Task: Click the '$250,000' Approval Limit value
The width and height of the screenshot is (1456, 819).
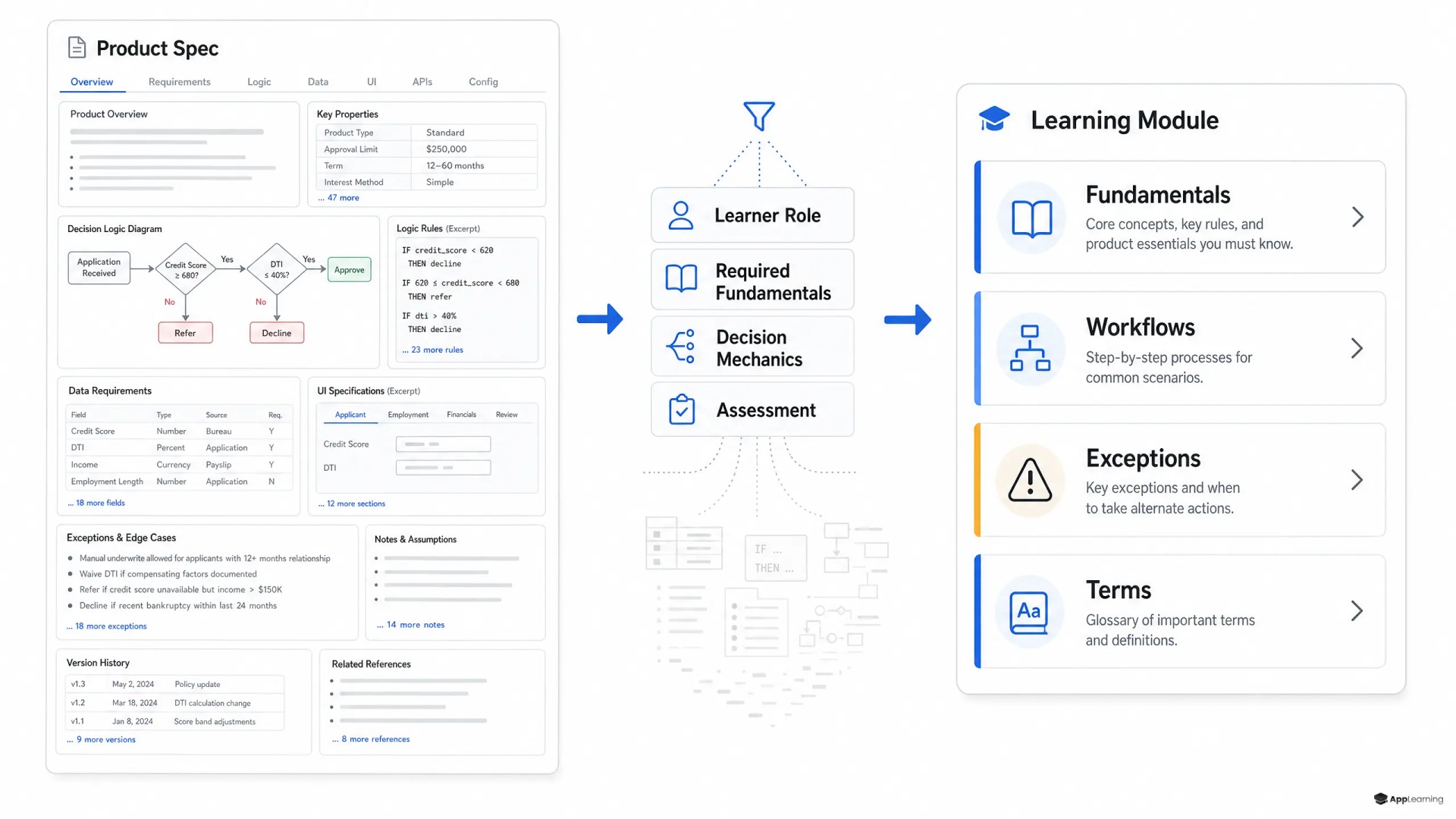Action: 446,149
